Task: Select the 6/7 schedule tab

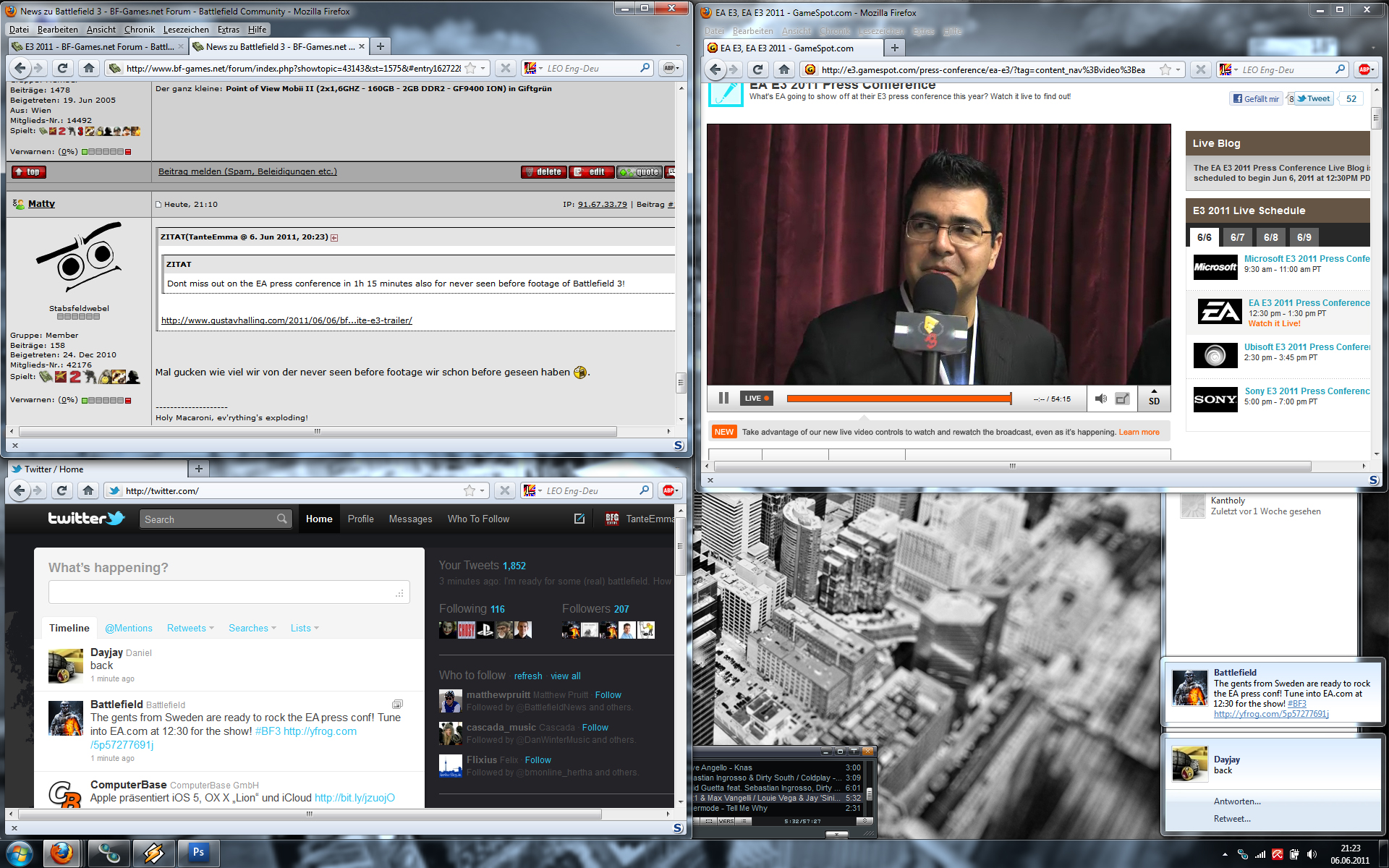Action: click(1237, 237)
